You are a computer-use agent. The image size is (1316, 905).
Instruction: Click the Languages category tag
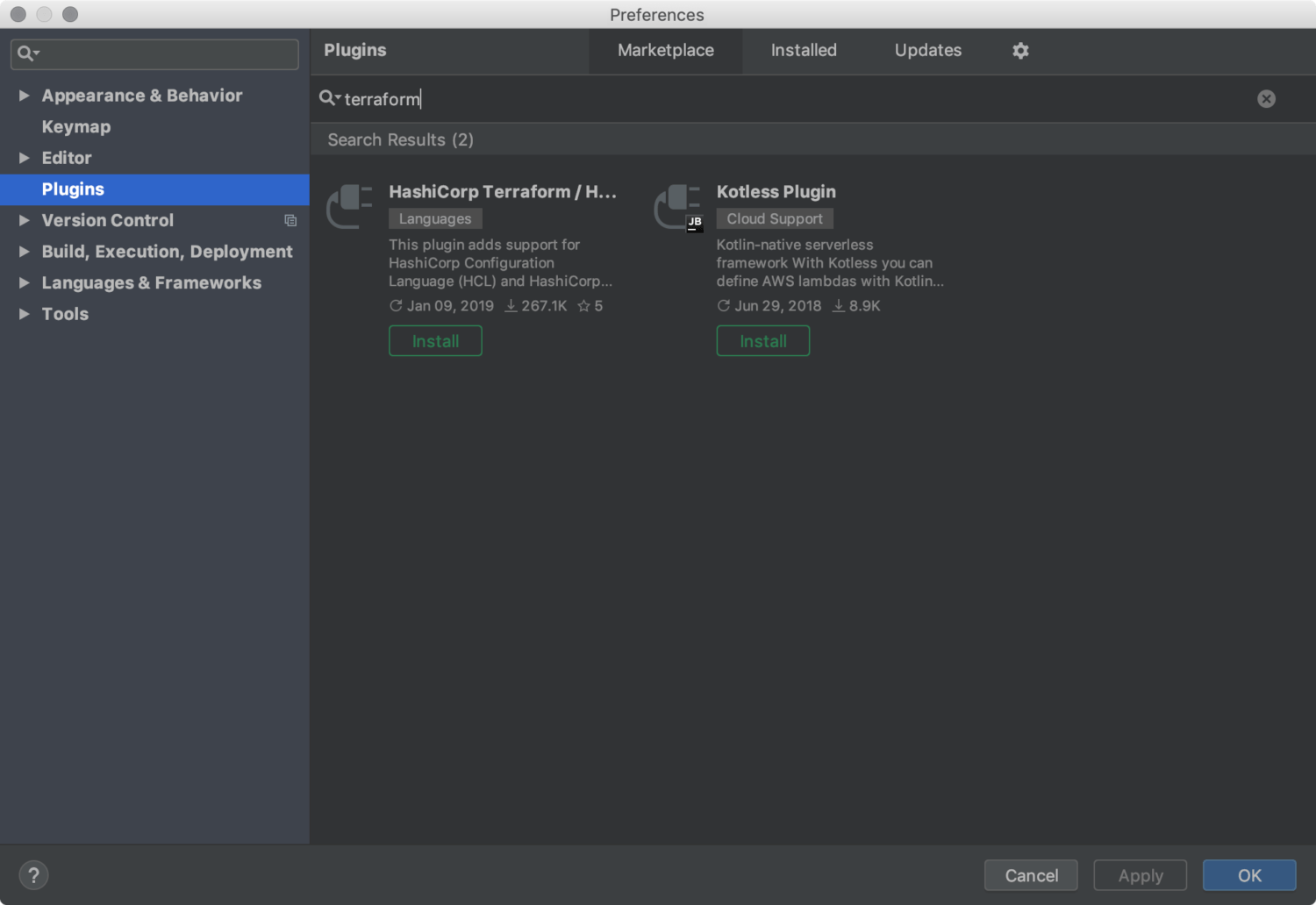435,218
